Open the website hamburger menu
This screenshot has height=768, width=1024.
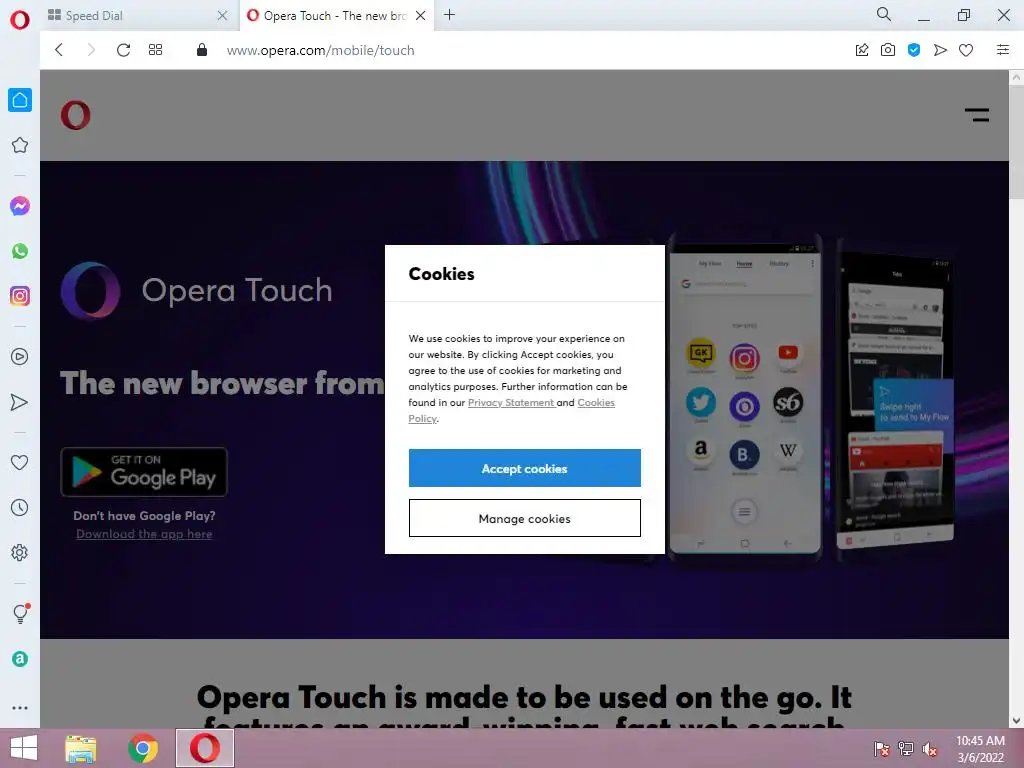[977, 115]
